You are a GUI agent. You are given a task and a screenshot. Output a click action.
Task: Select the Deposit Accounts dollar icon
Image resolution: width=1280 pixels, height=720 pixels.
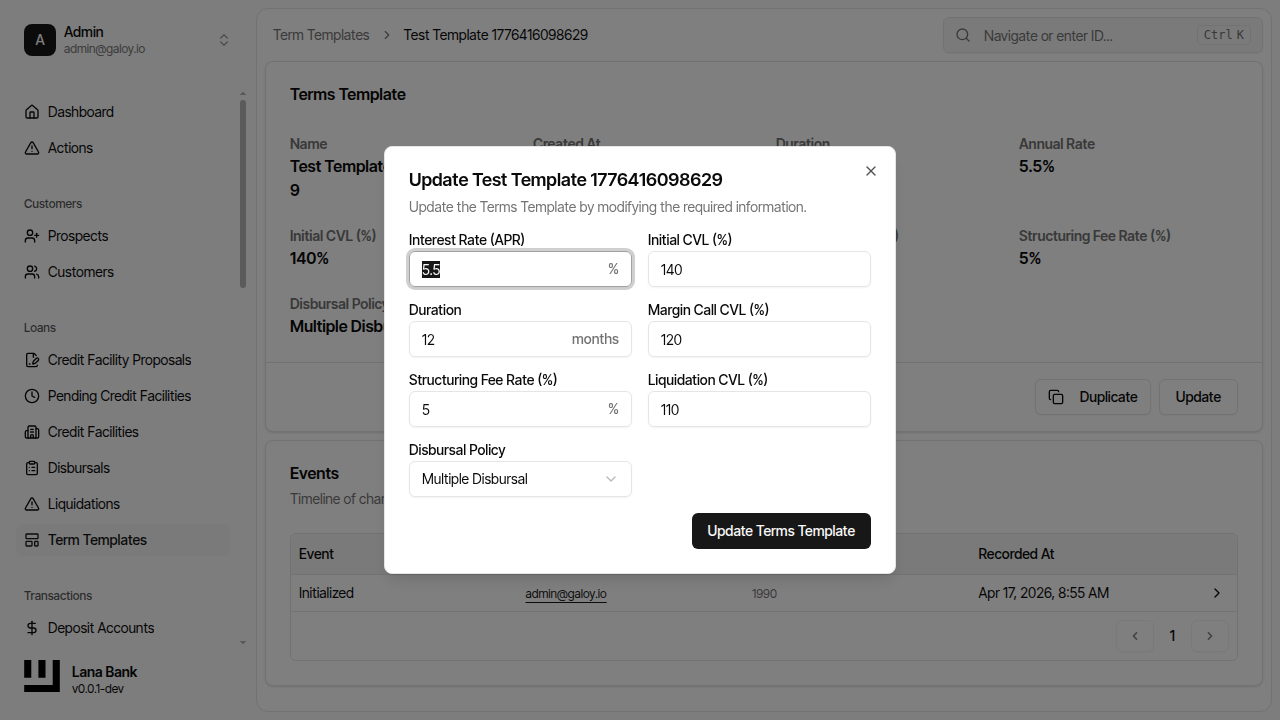pos(31,627)
